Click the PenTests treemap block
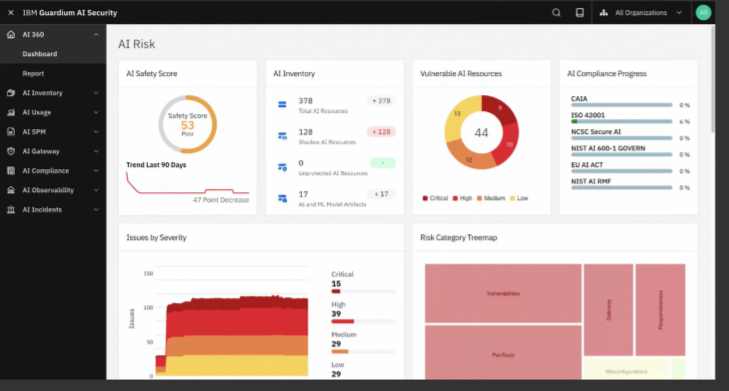729x391 pixels. click(x=503, y=352)
